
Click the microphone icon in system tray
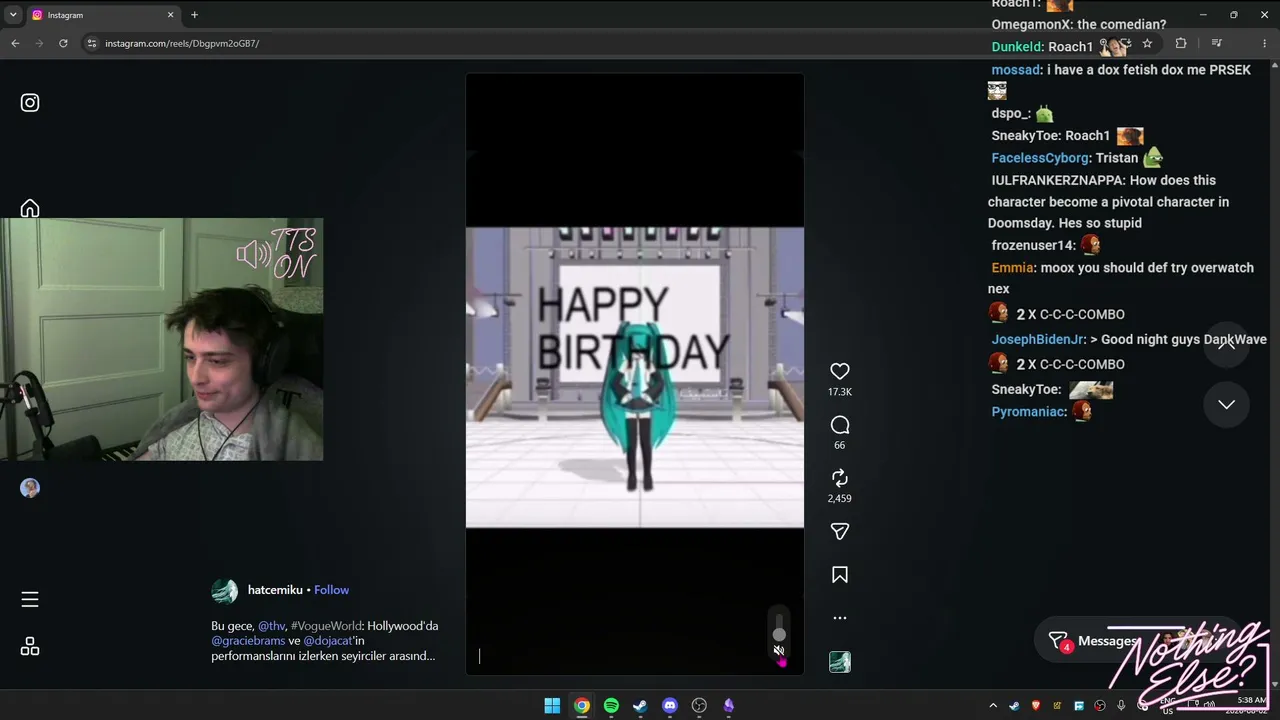pos(1121,706)
